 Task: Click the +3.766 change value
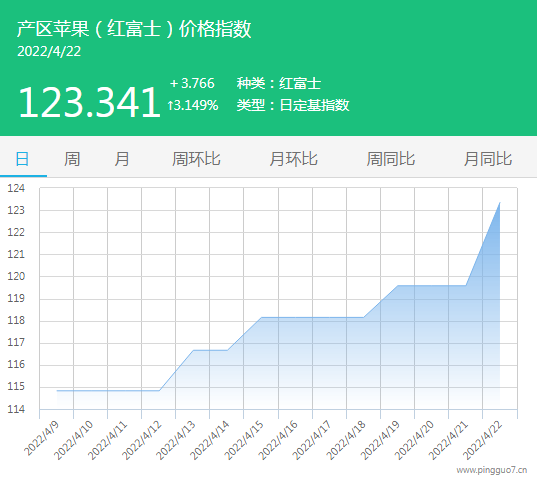pyautogui.click(x=192, y=83)
